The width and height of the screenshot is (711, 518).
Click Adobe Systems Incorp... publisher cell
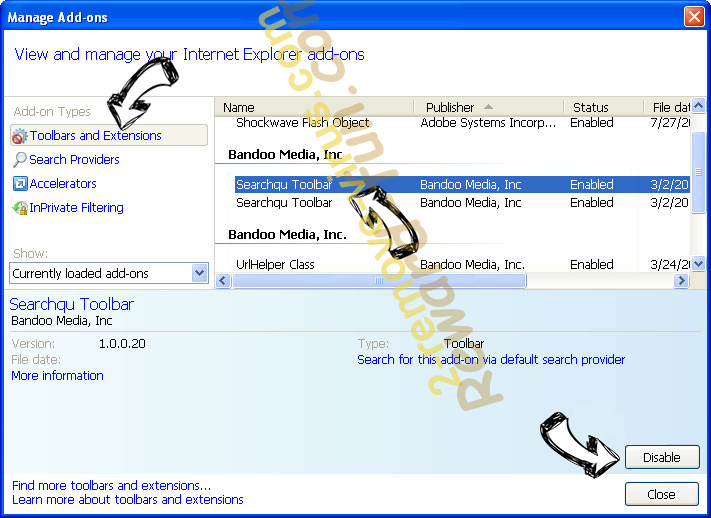[488, 122]
